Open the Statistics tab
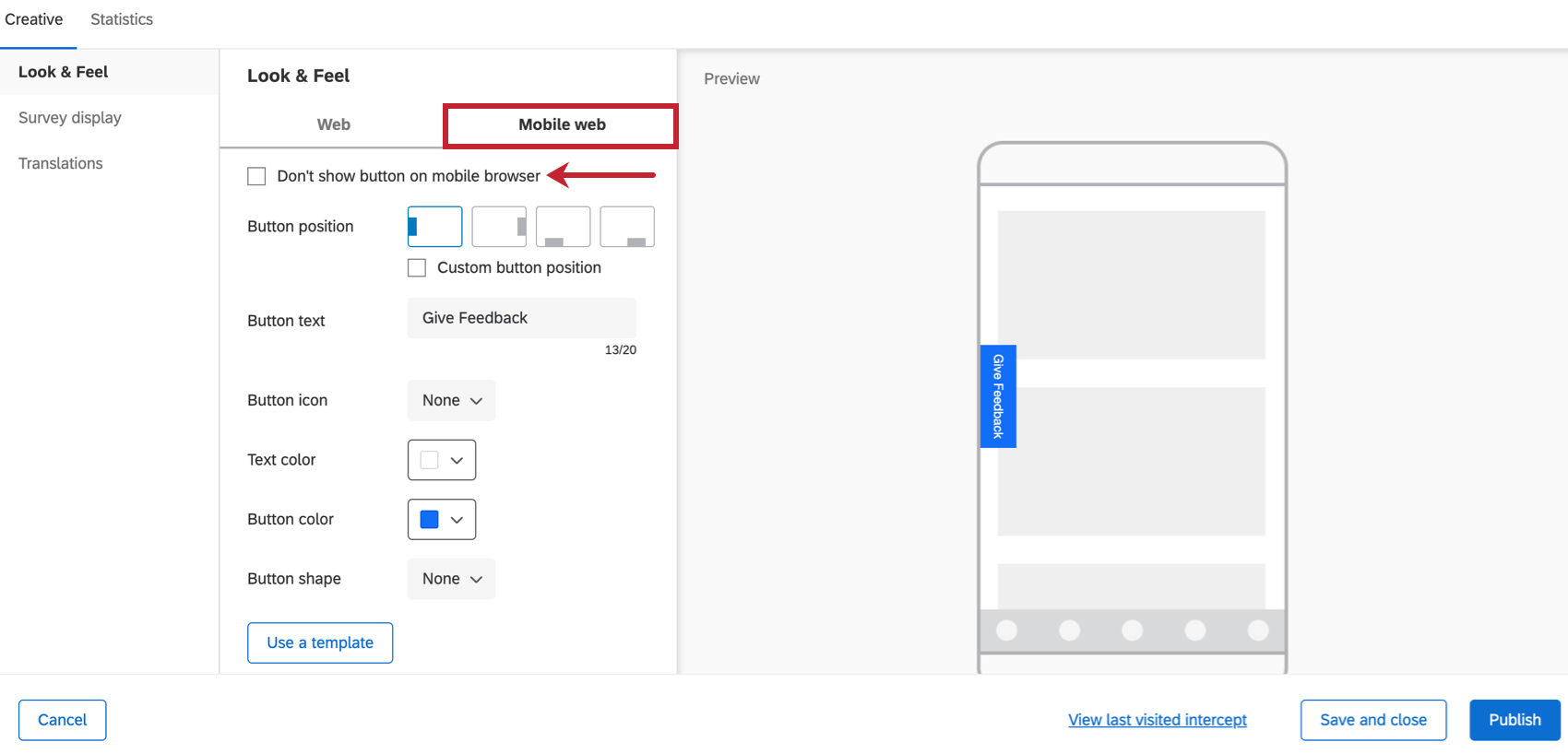This screenshot has width=1568, height=754. [122, 19]
